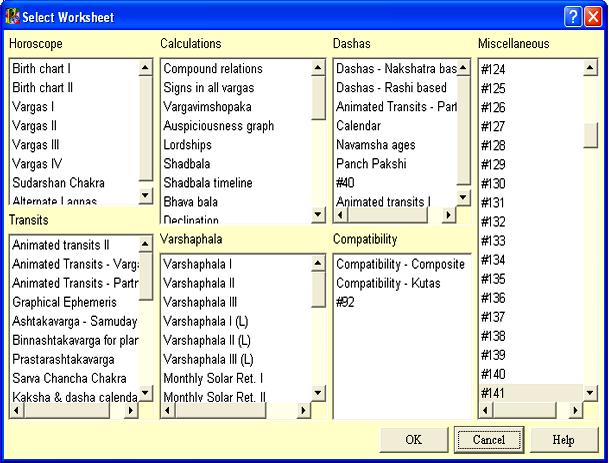Viewport: 609px width, 463px height.
Task: Select #141 in Miscellaneous list
Action: 493,392
